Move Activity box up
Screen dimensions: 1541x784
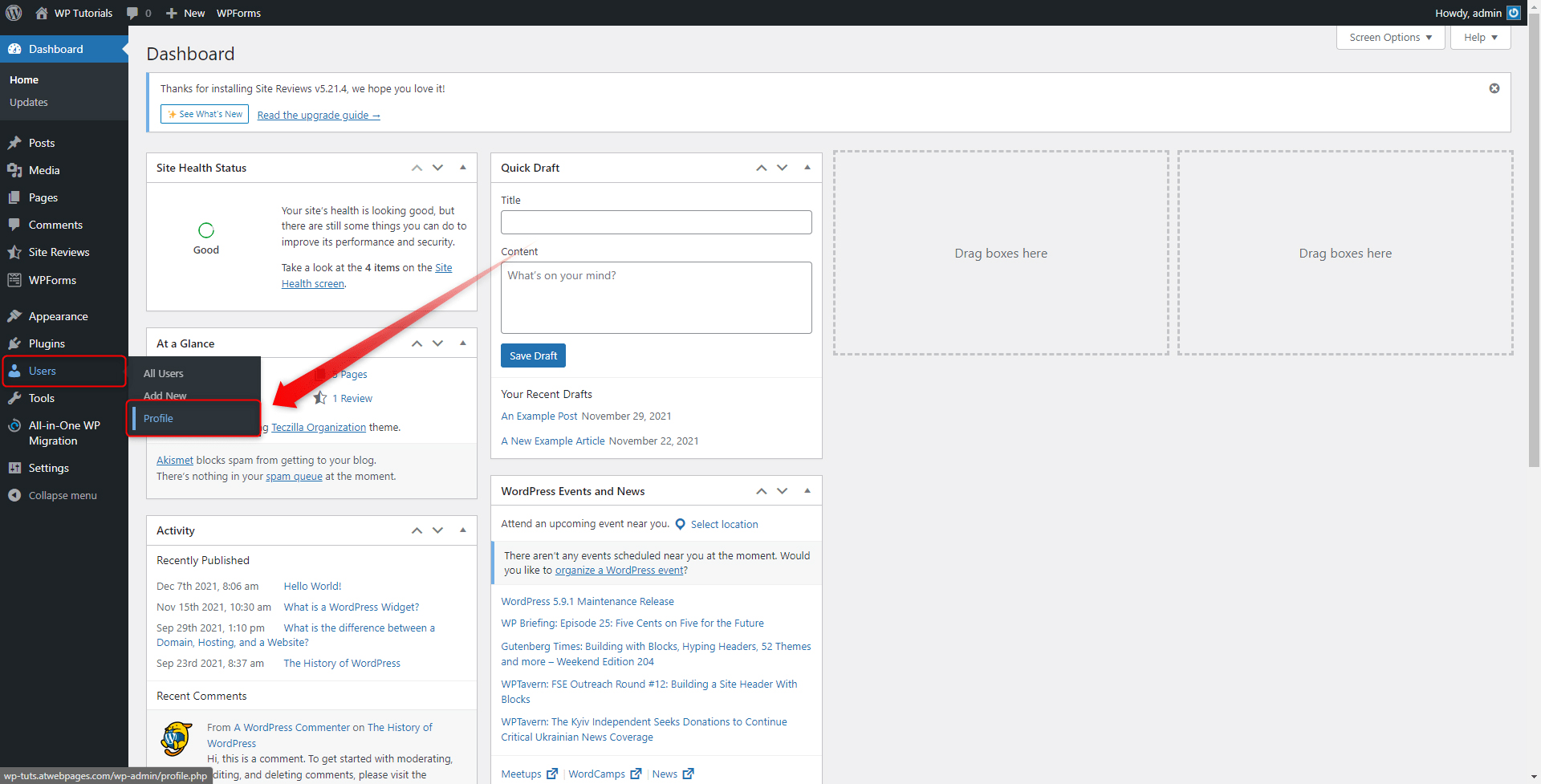[417, 530]
